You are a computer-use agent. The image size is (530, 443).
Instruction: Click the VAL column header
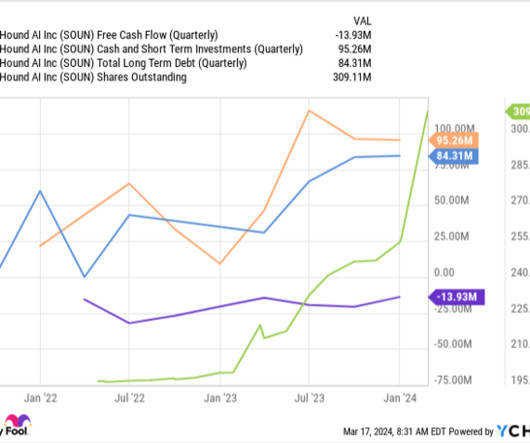(x=362, y=21)
